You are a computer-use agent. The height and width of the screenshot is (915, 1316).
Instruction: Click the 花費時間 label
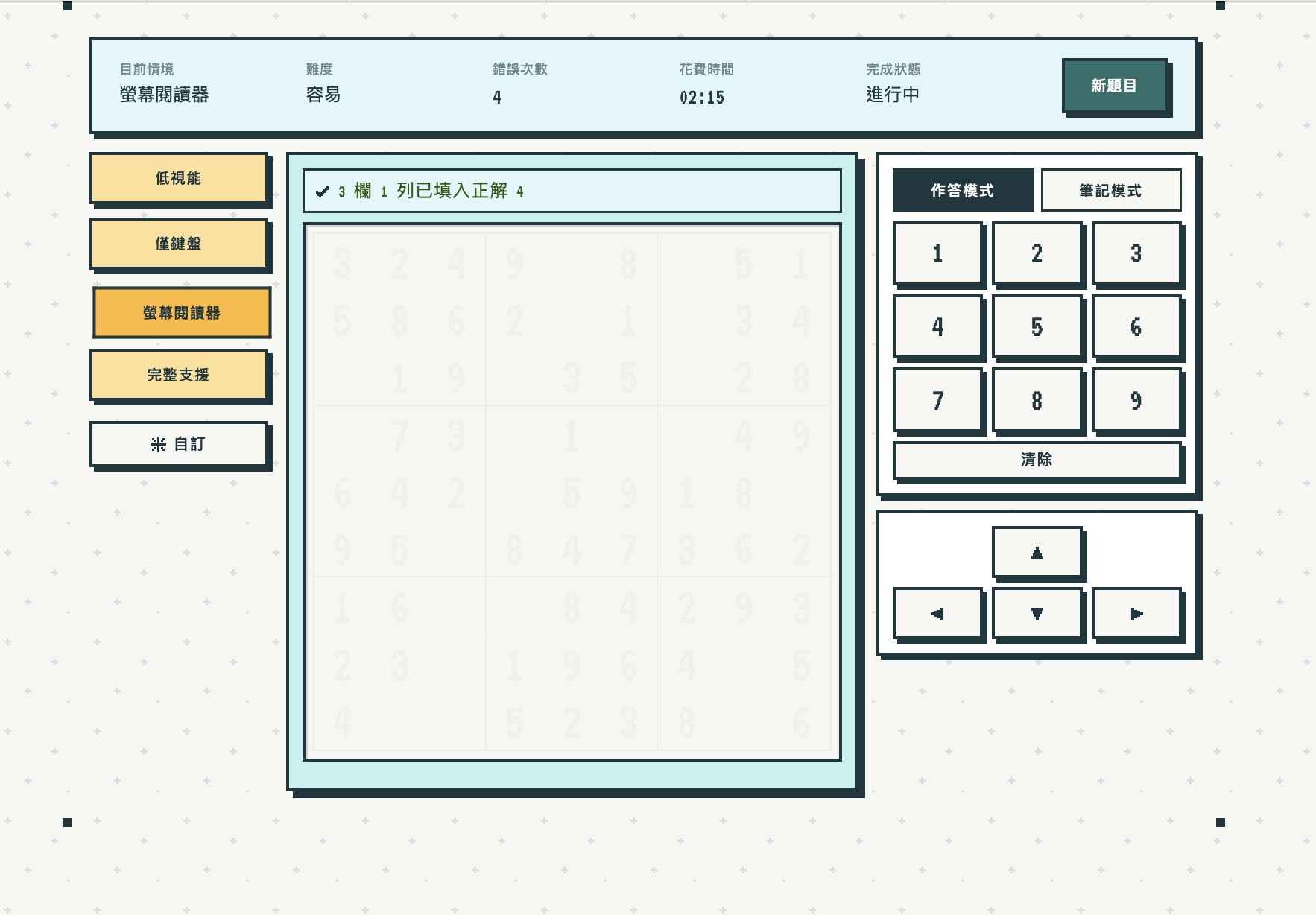(x=706, y=69)
